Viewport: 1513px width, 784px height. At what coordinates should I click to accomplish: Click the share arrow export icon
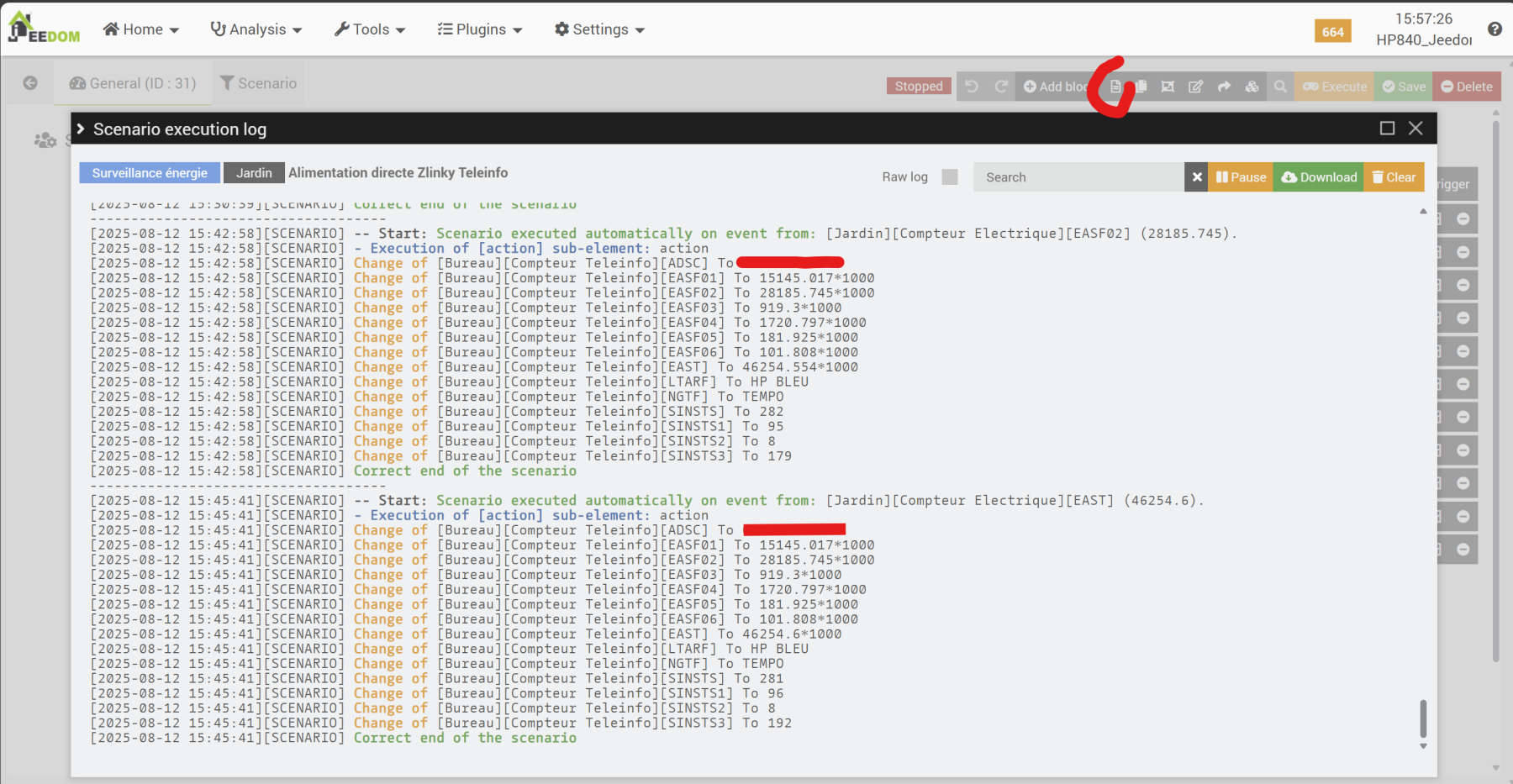click(1224, 87)
